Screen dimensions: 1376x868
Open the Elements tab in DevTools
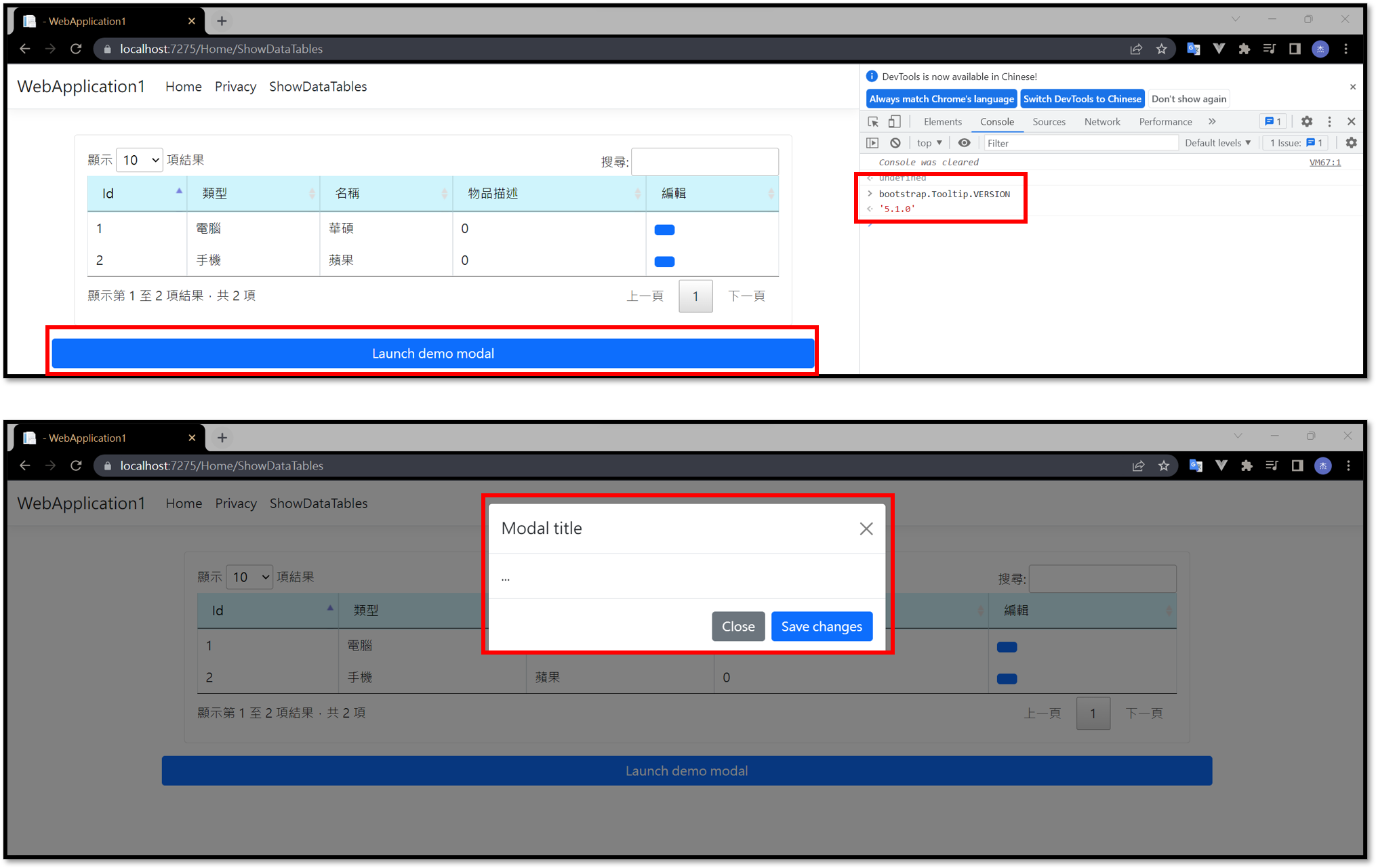point(942,122)
